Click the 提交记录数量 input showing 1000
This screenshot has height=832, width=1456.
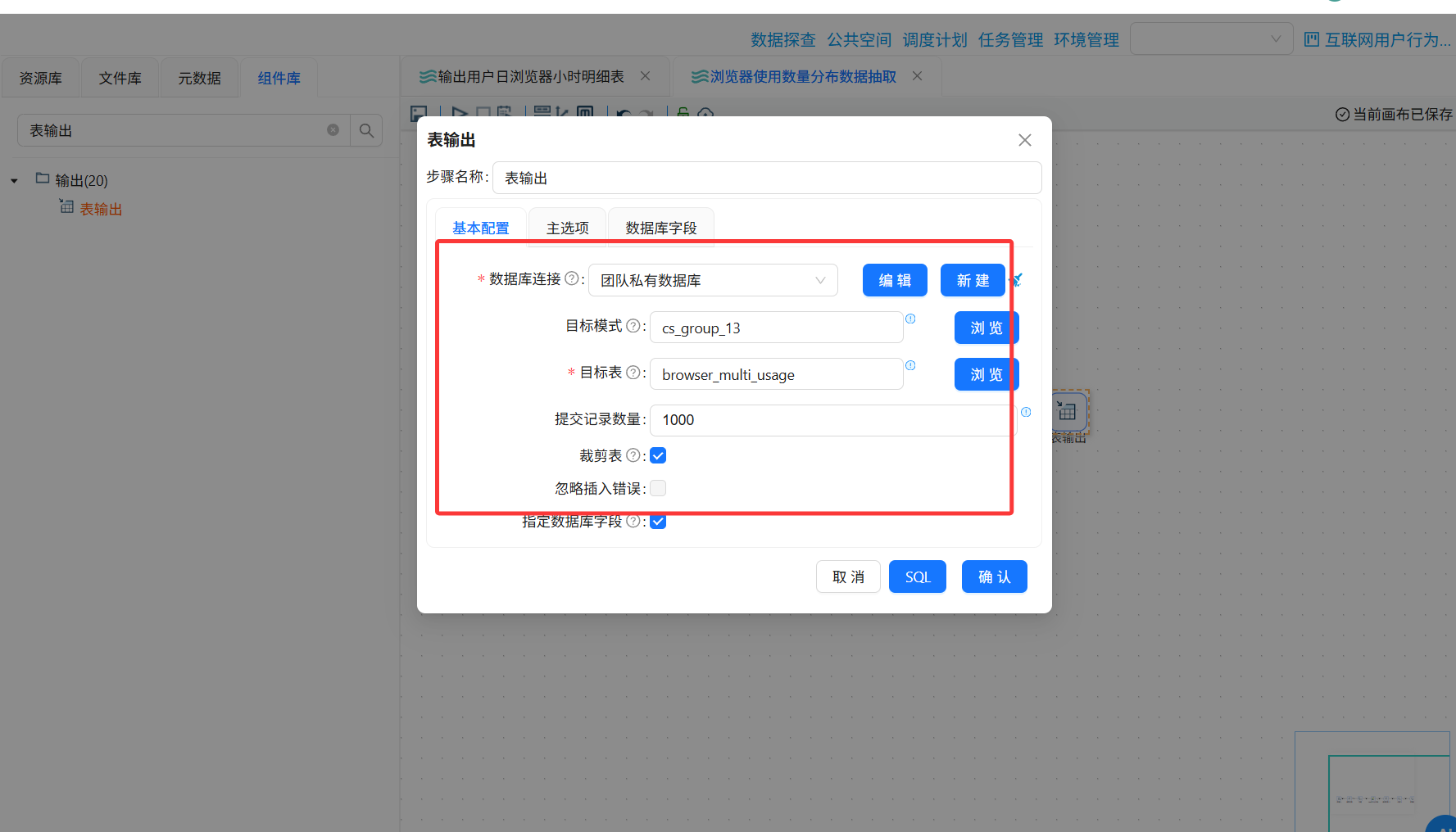click(x=833, y=420)
